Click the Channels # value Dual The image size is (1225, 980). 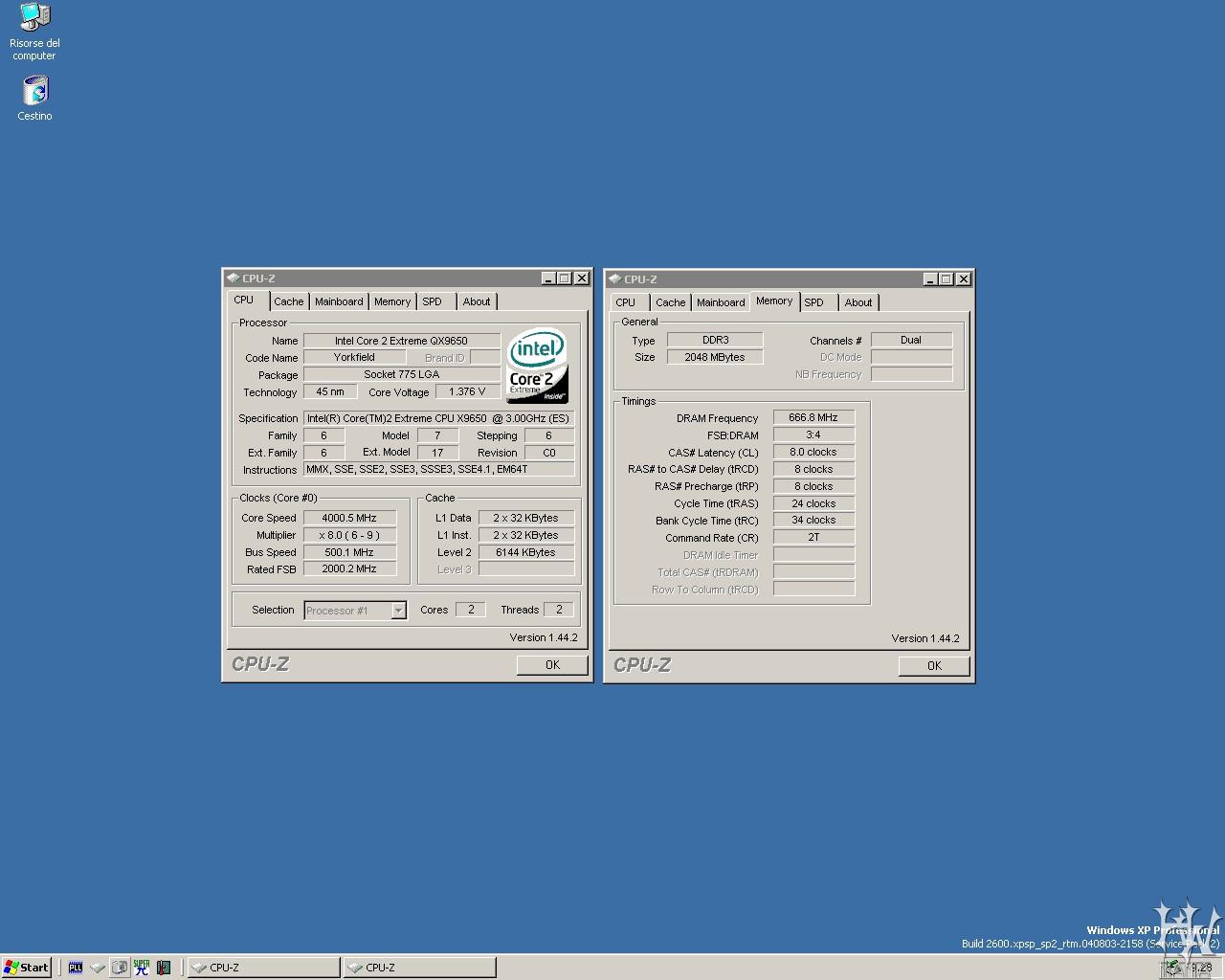coord(911,340)
